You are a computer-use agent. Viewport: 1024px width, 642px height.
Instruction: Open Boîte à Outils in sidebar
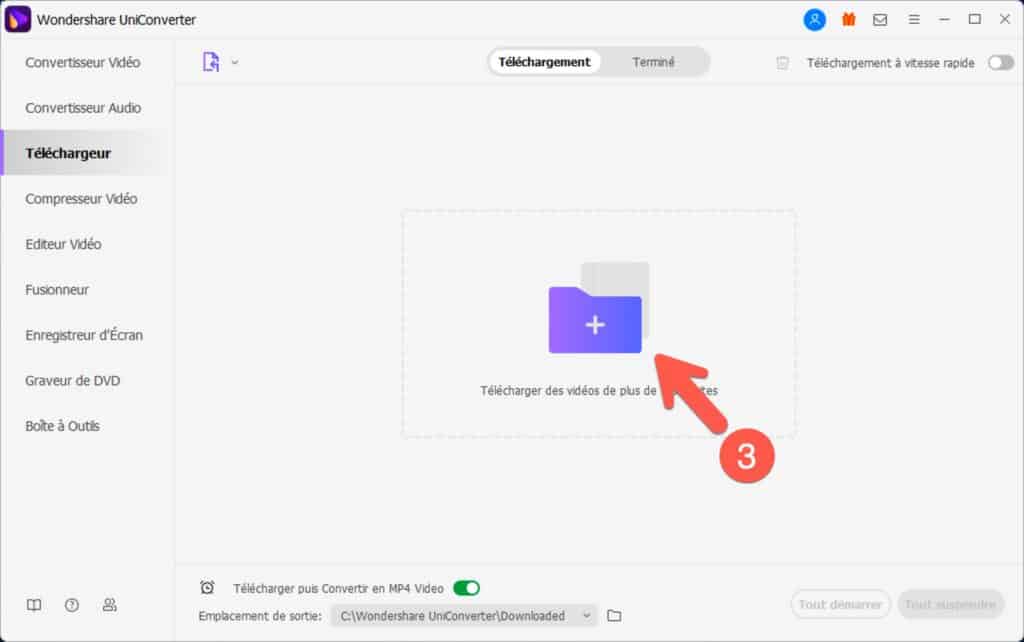[63, 426]
